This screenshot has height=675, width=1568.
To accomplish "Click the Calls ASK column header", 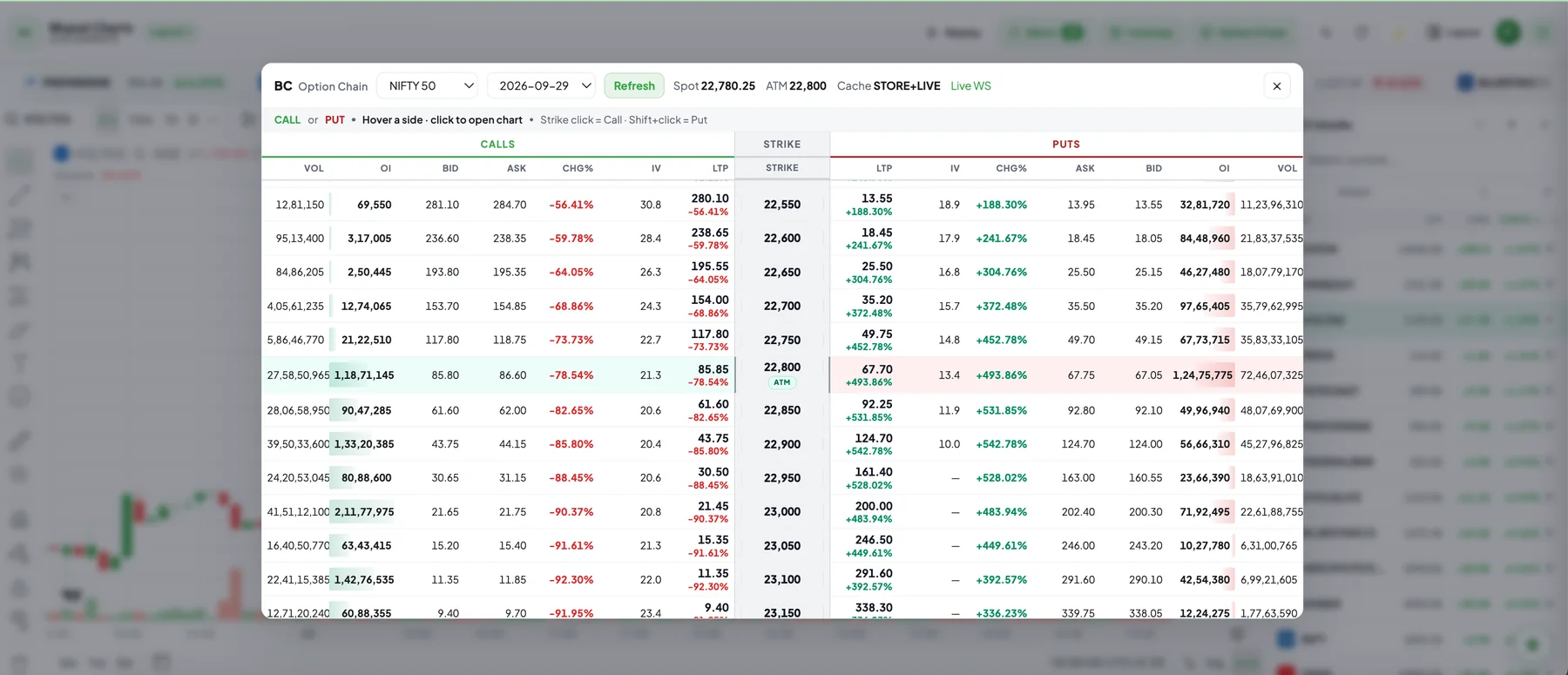I will (517, 168).
